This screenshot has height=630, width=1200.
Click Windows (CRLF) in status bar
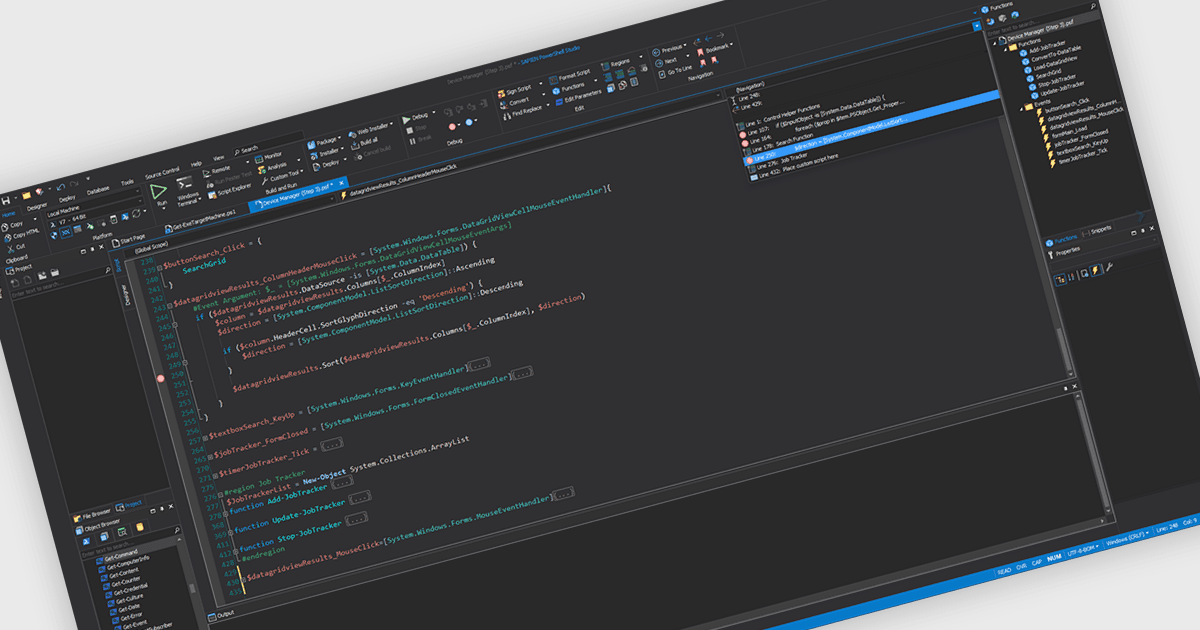1126,538
